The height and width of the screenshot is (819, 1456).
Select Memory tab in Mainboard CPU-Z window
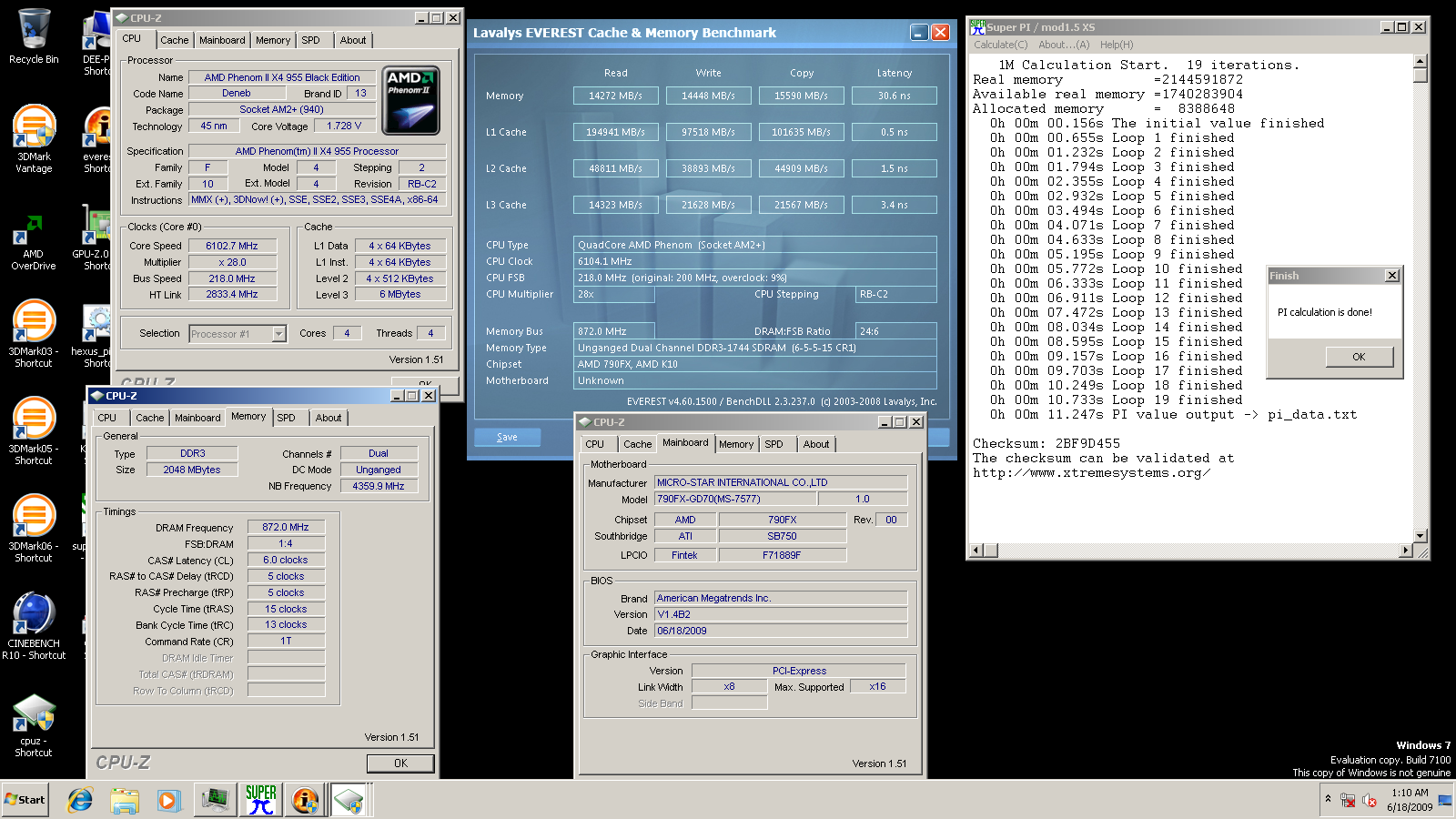click(736, 444)
